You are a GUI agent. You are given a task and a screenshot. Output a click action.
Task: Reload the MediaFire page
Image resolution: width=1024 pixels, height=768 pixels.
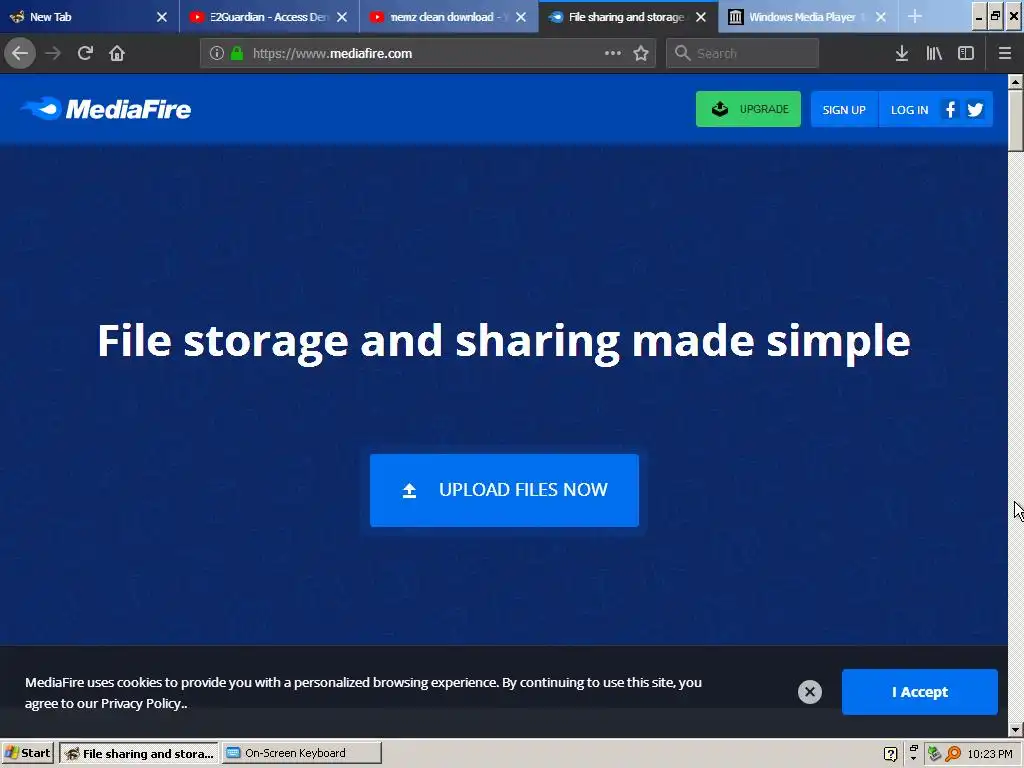(85, 53)
